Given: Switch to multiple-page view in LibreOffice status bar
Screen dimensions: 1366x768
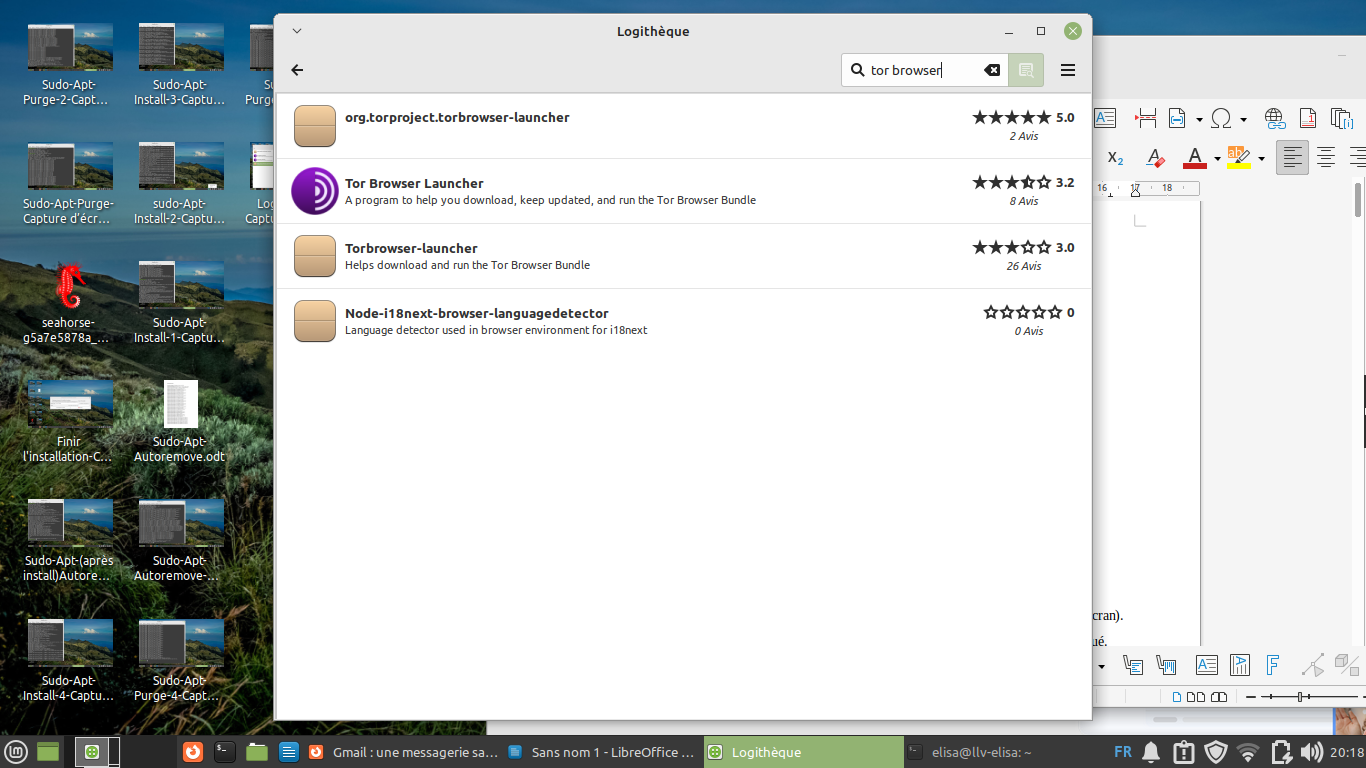Looking at the screenshot, I should click(1196, 696).
